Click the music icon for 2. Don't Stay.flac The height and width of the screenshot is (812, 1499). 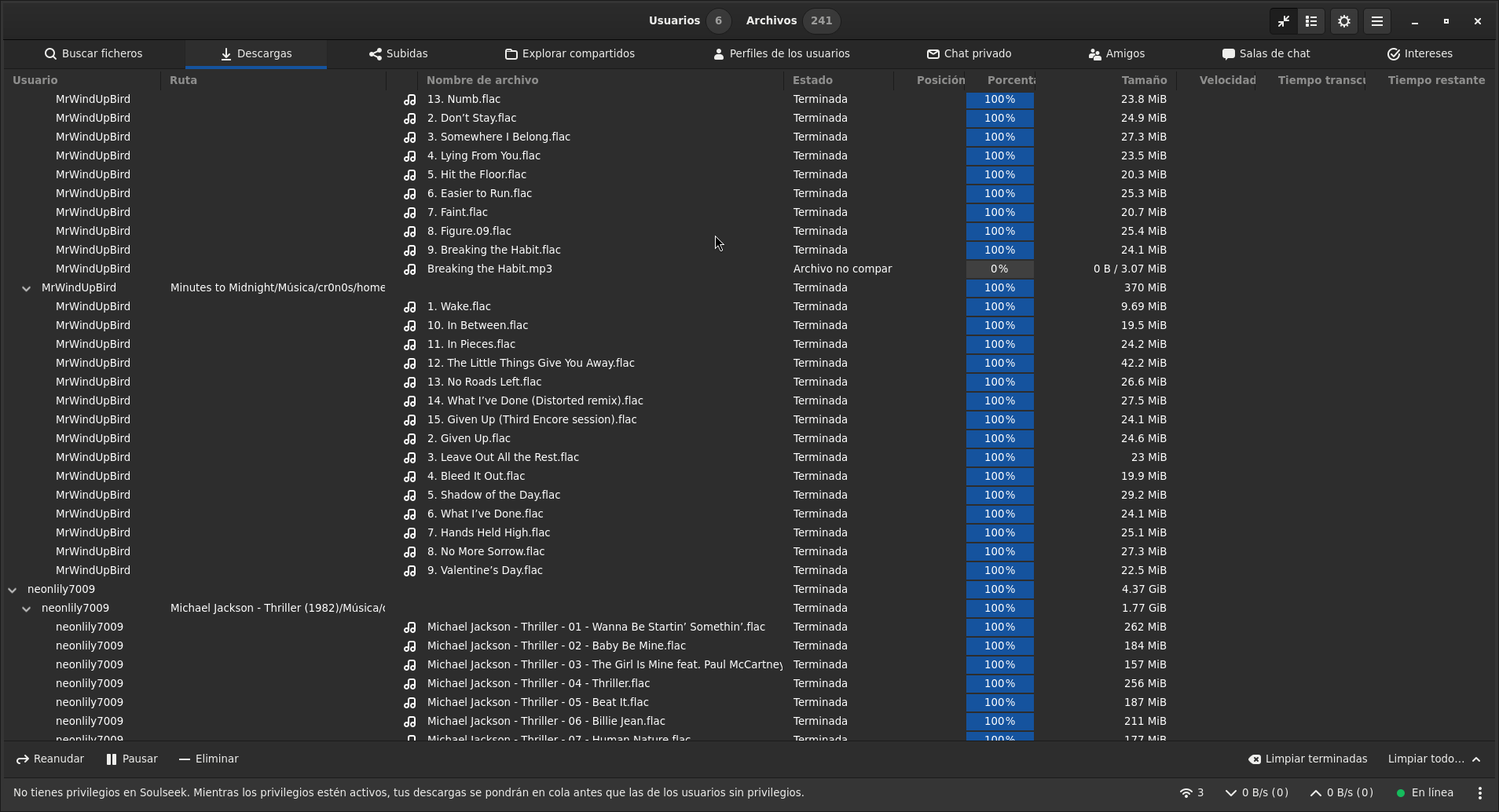(410, 119)
